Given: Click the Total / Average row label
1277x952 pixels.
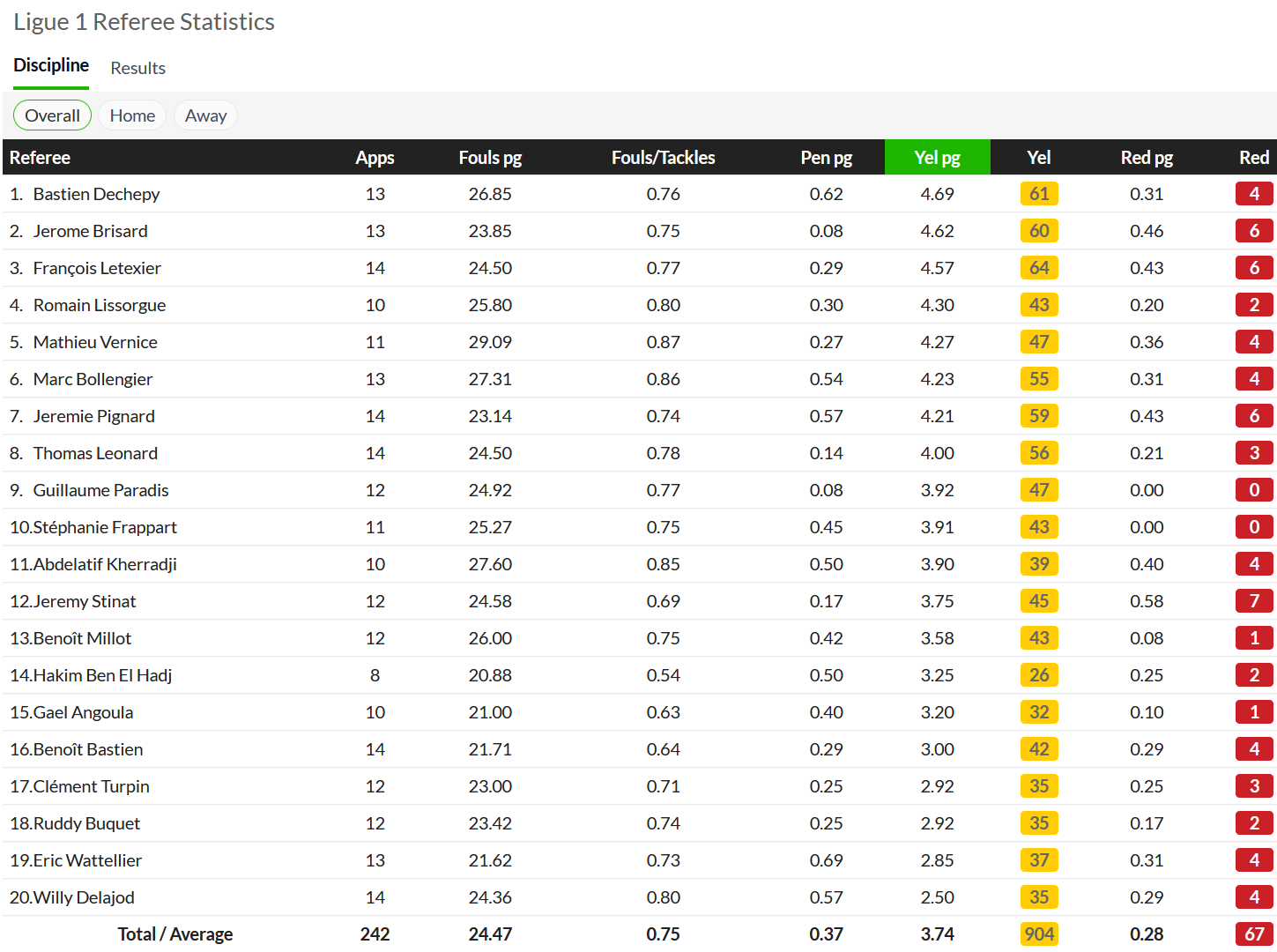Looking at the screenshot, I should pos(175,934).
